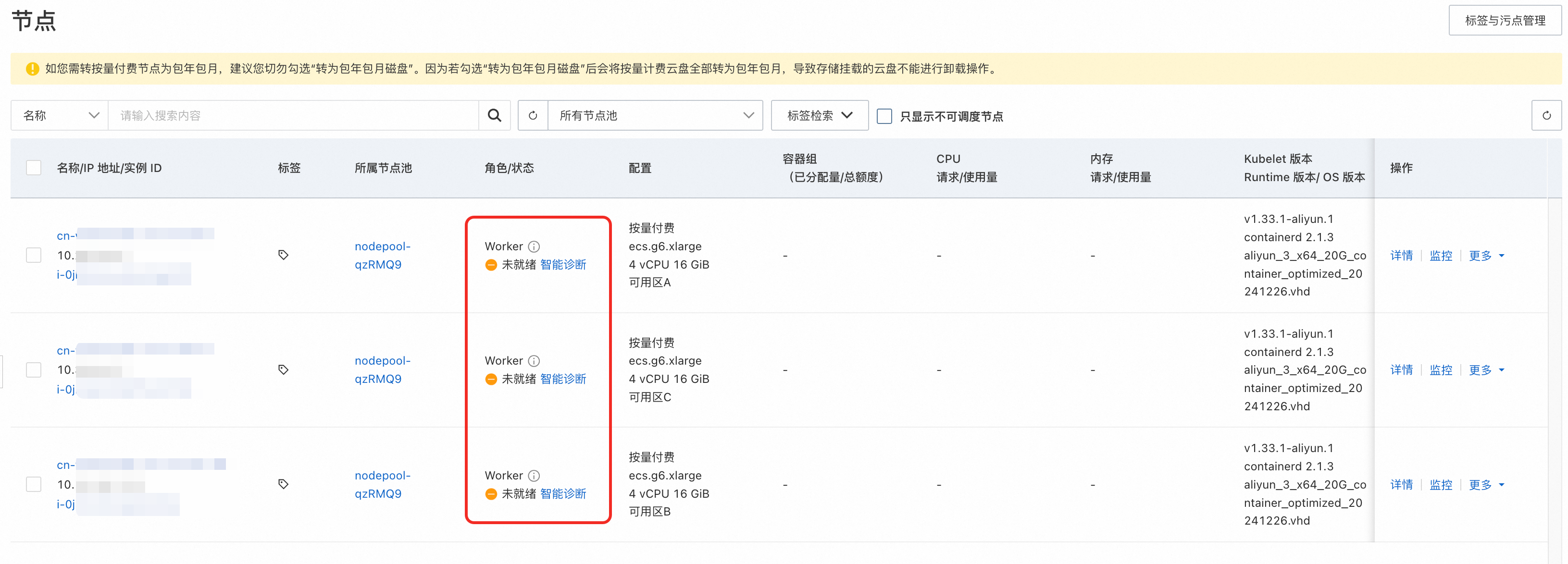This screenshot has height=564, width=1568.
Task: Check the 只显示不可调度节点 checkbox
Action: tap(884, 116)
